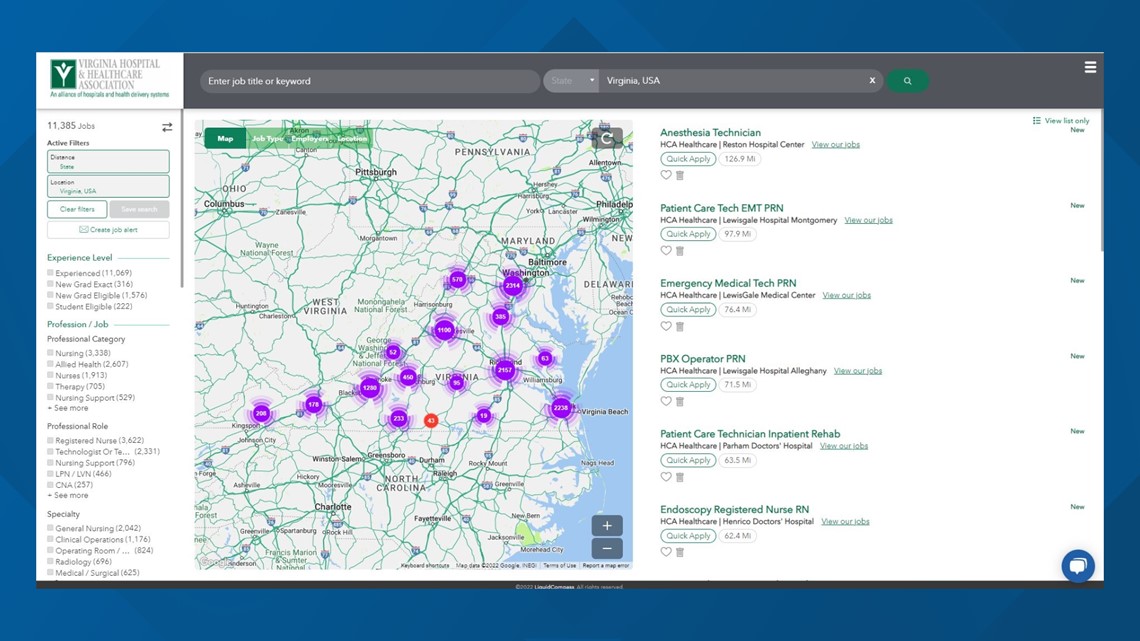Quick Apply to Anesthesia Technician
The width and height of the screenshot is (1140, 641).
[x=688, y=158]
